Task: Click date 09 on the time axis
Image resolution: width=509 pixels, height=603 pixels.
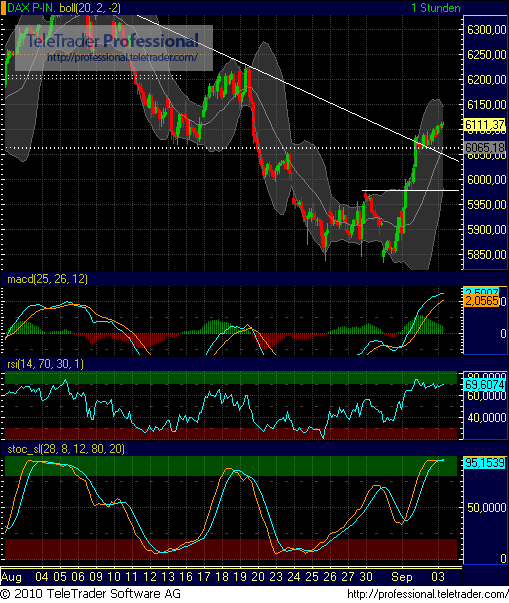Action: pos(96,577)
